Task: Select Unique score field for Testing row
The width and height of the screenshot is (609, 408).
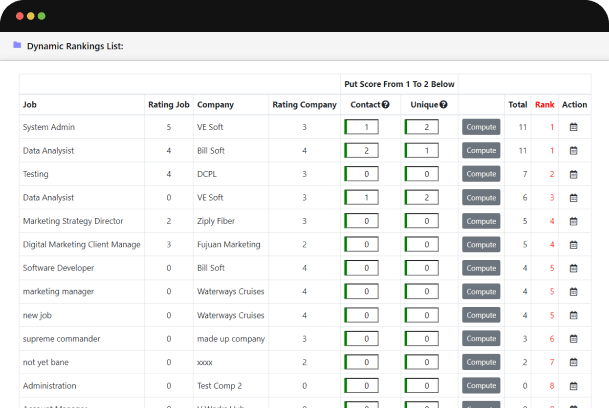Action: pyautogui.click(x=427, y=174)
